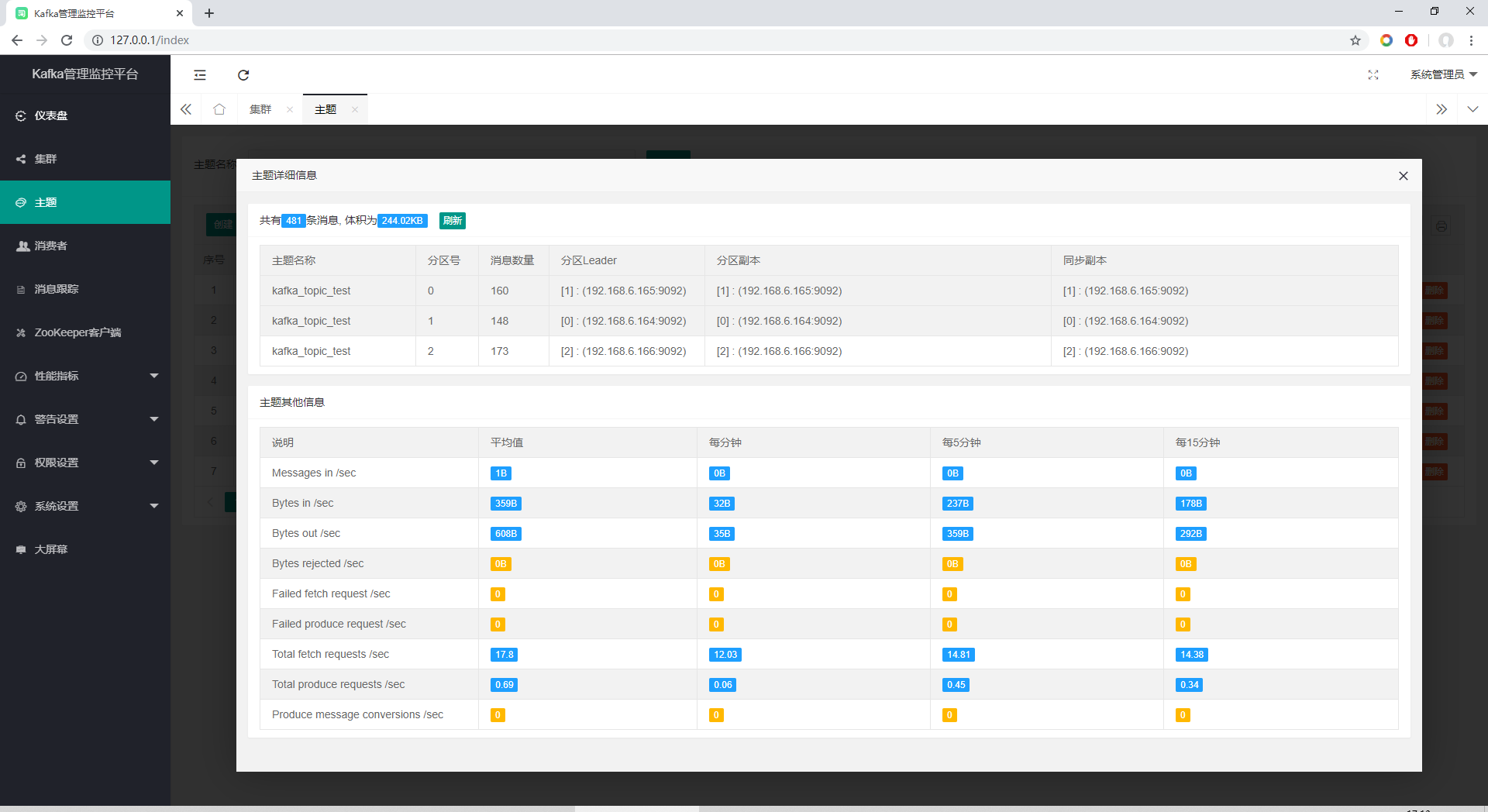The width and height of the screenshot is (1488, 812).
Task: Close the 主题 tab
Action: 355,109
